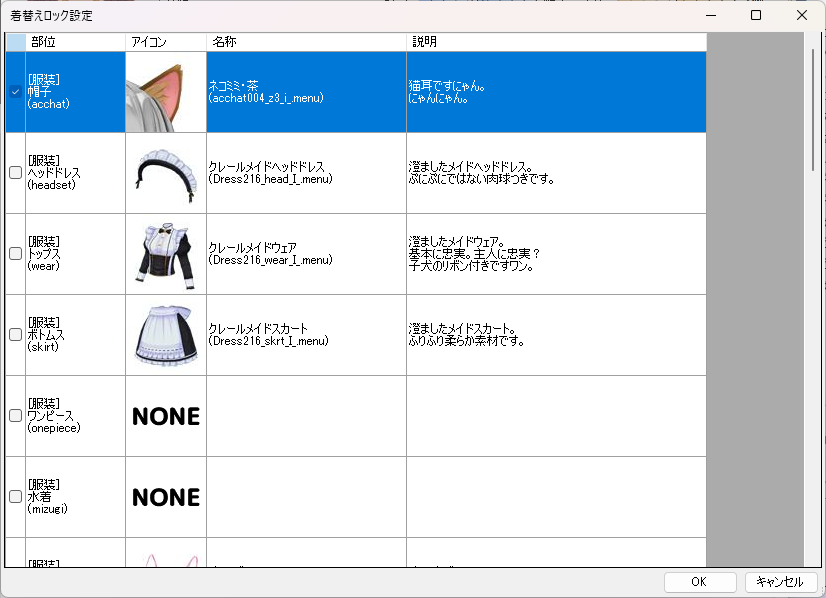Check the skirt bottoms checkbox
Screen dimensions: 826x598
15,335
